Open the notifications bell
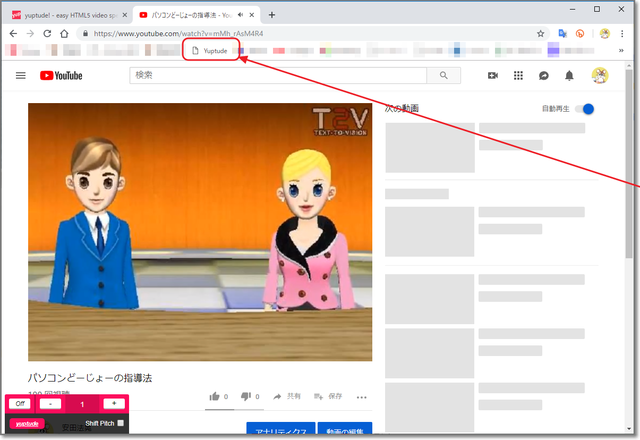This screenshot has width=640, height=440. pyautogui.click(x=570, y=75)
